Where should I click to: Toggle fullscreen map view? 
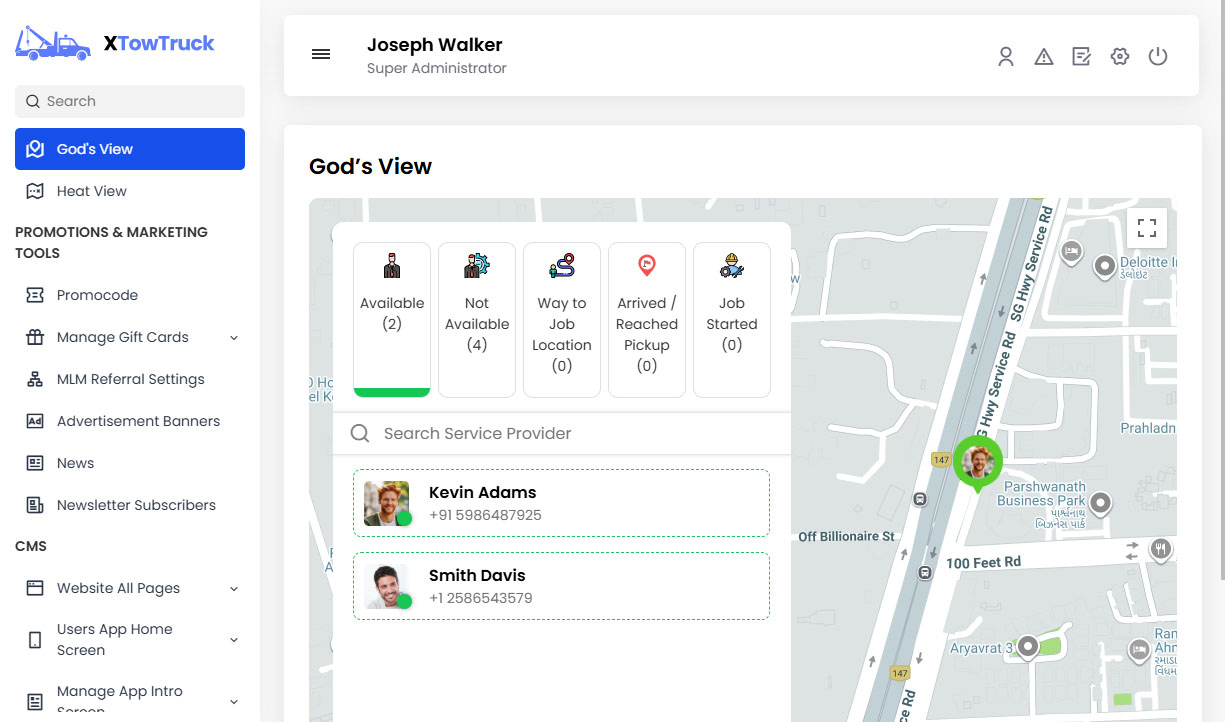tap(1147, 228)
